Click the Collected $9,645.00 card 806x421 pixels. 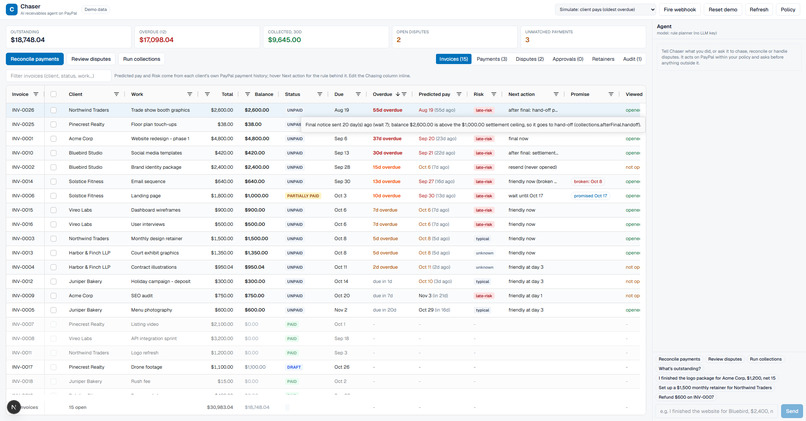pos(326,36)
